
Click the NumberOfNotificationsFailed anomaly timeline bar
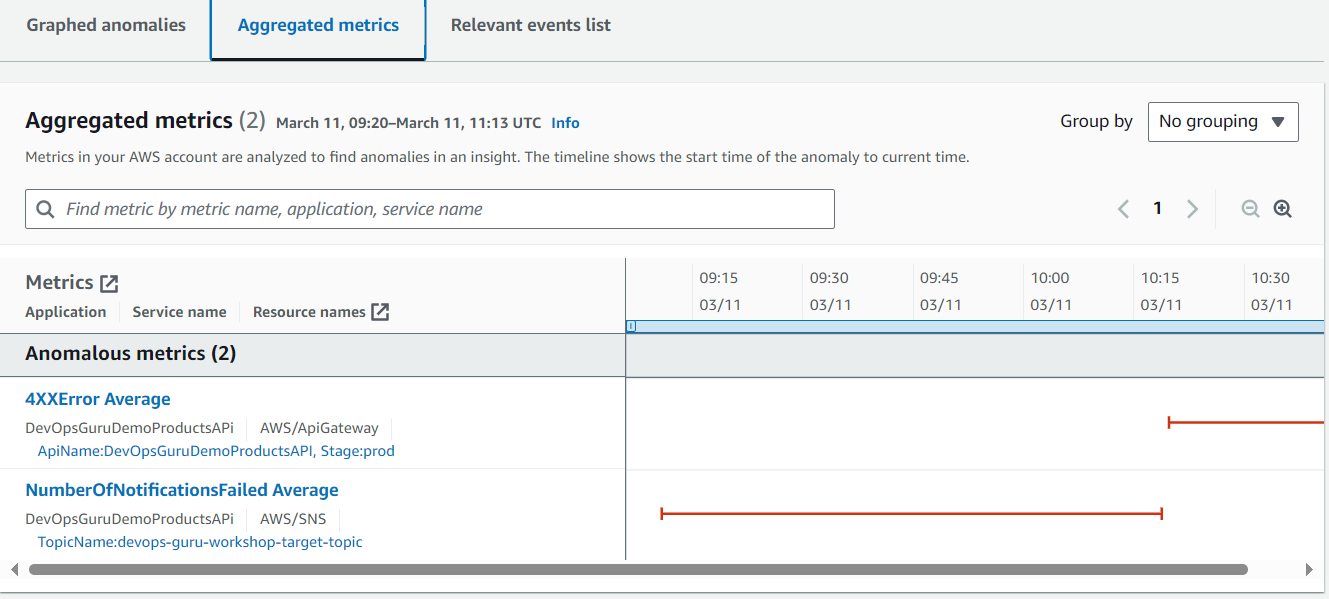pos(911,514)
